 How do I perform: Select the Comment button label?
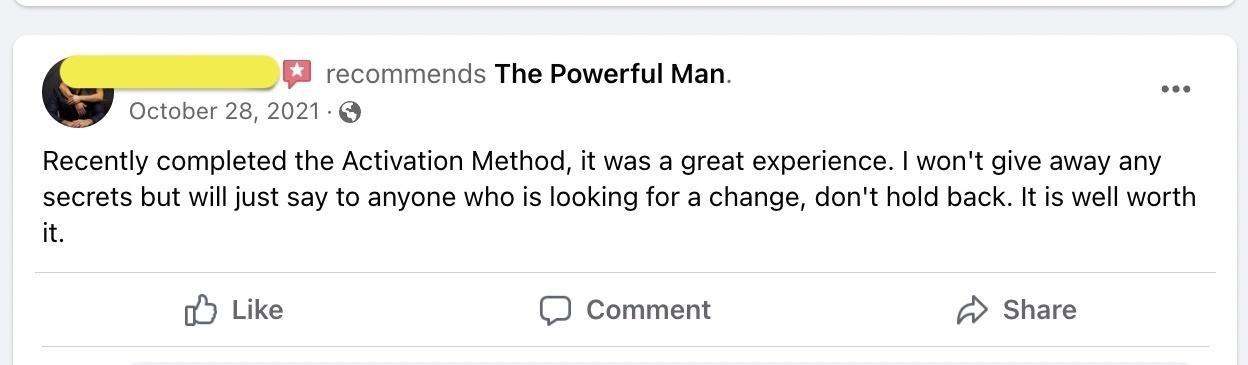(648, 310)
